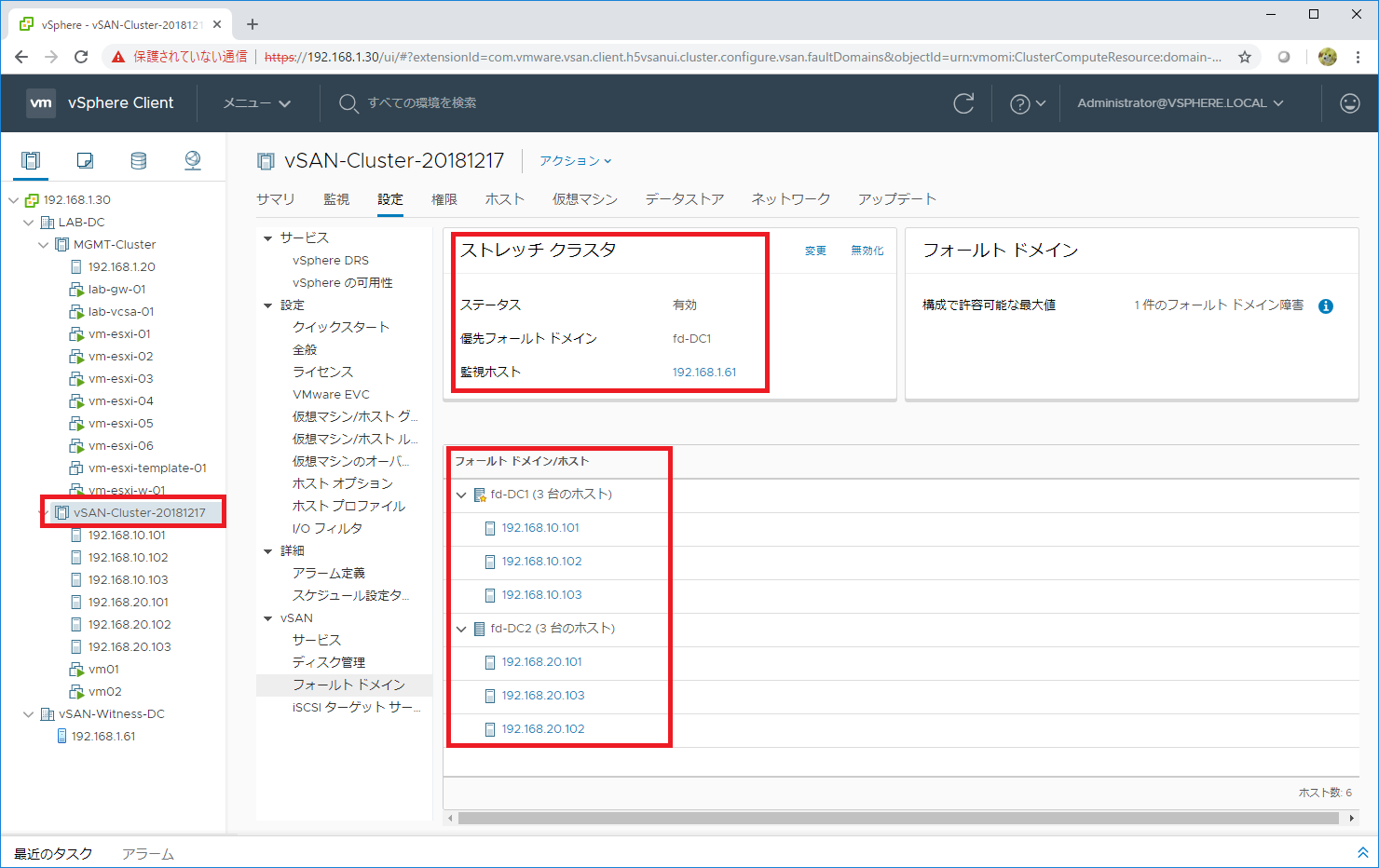The image size is (1379, 868).
Task: Select ライセンス setting
Action: coord(322,372)
